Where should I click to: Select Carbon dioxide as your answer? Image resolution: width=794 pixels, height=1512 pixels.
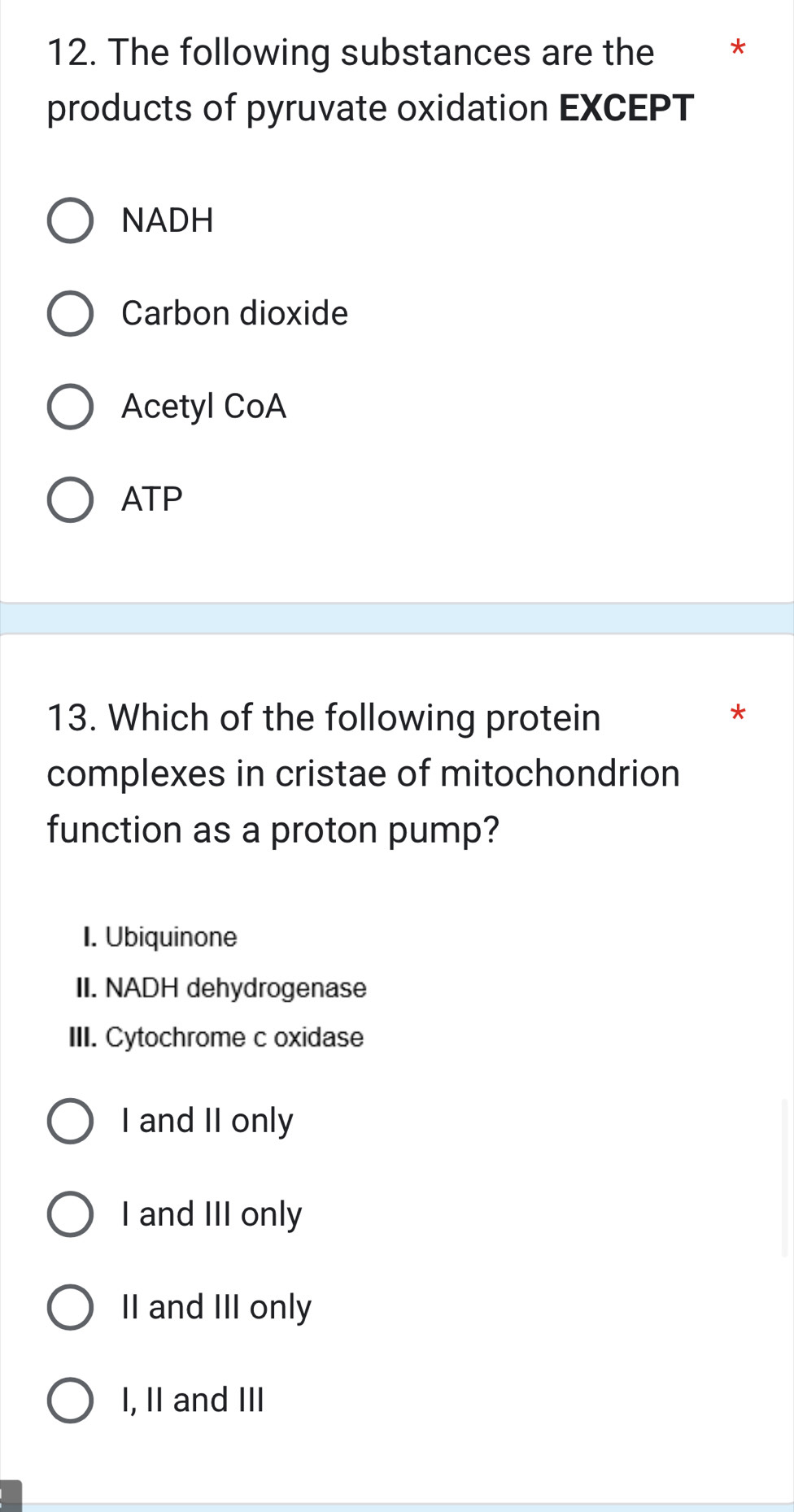71,313
